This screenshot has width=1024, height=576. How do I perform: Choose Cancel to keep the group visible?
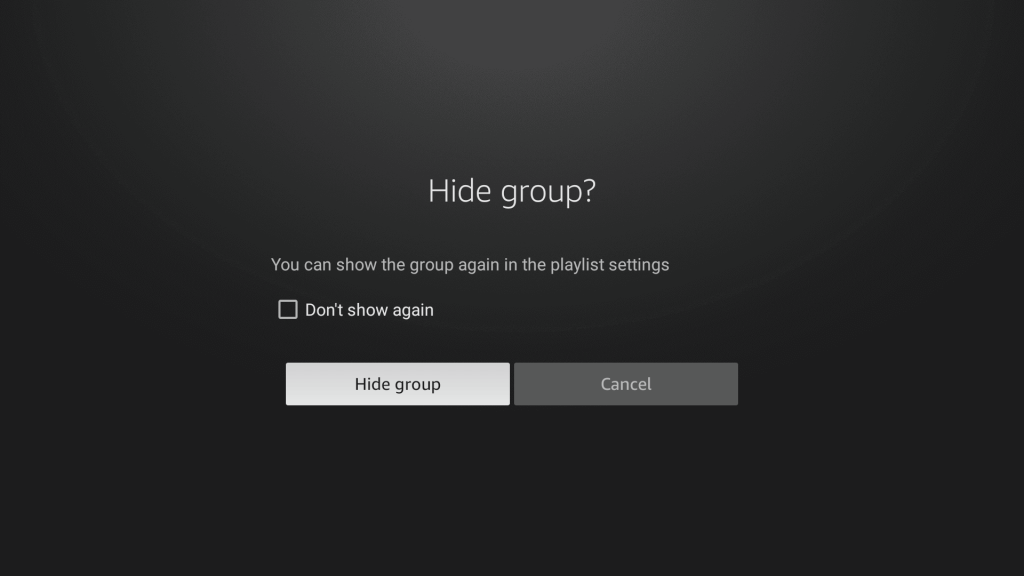625,384
